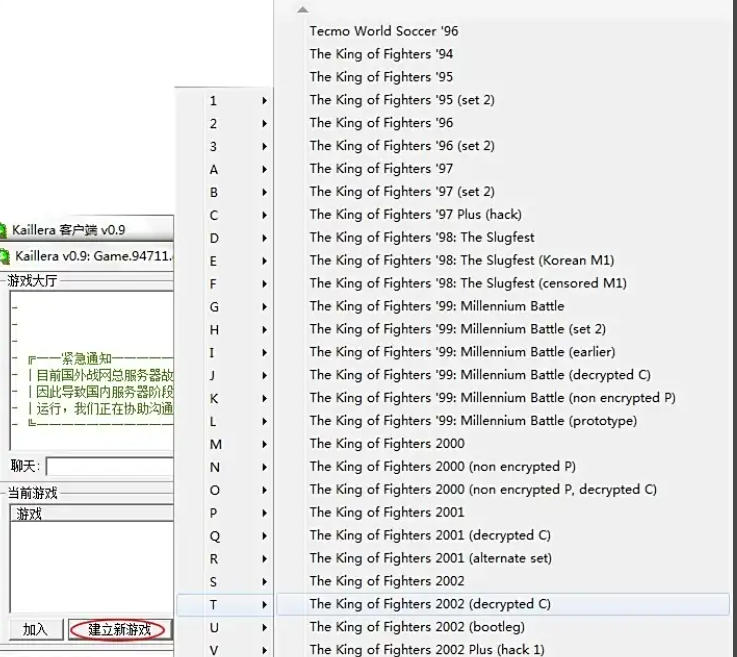Expand the arrow next to letter L
737x657 pixels.
pos(265,422)
